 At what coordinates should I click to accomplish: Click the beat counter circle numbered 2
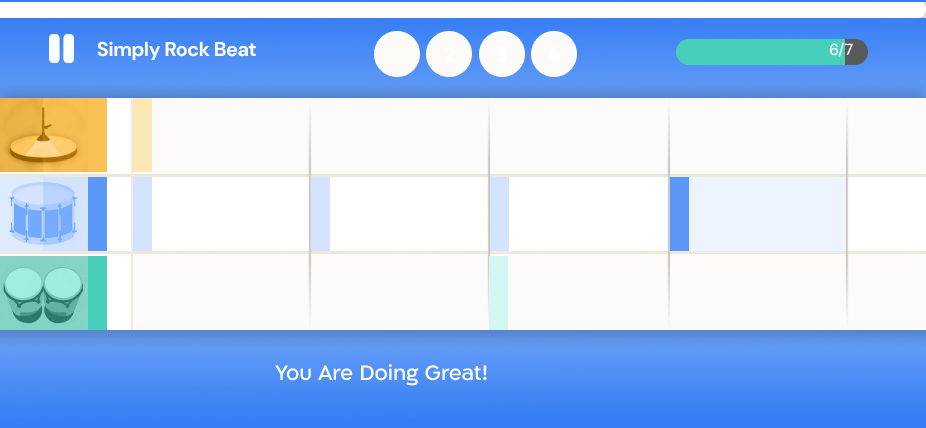449,54
